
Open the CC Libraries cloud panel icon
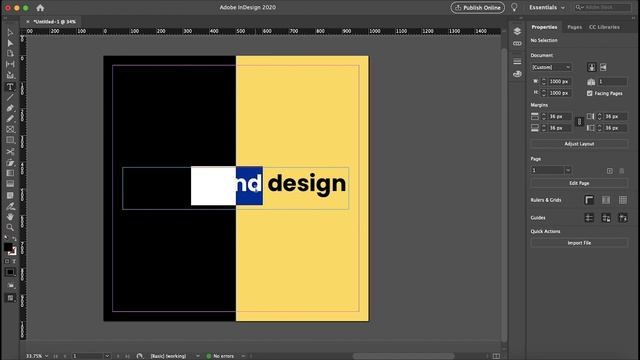coord(517,74)
